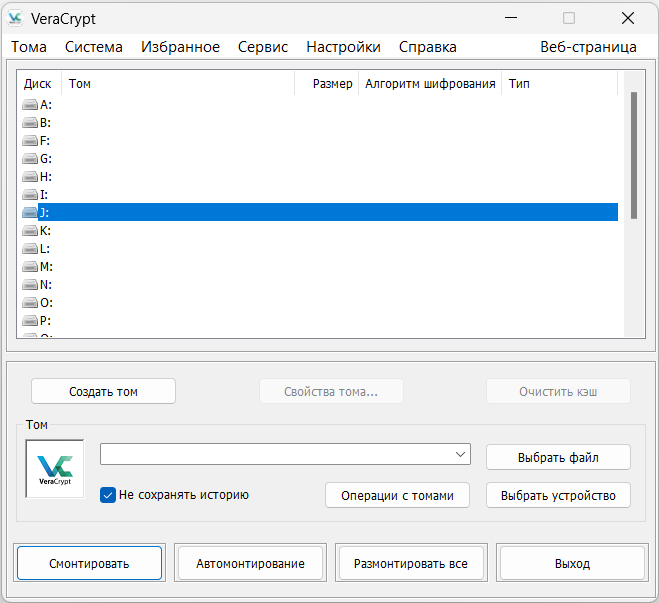Open the Справка menu
Viewport: 659px width, 603px height.
click(427, 47)
